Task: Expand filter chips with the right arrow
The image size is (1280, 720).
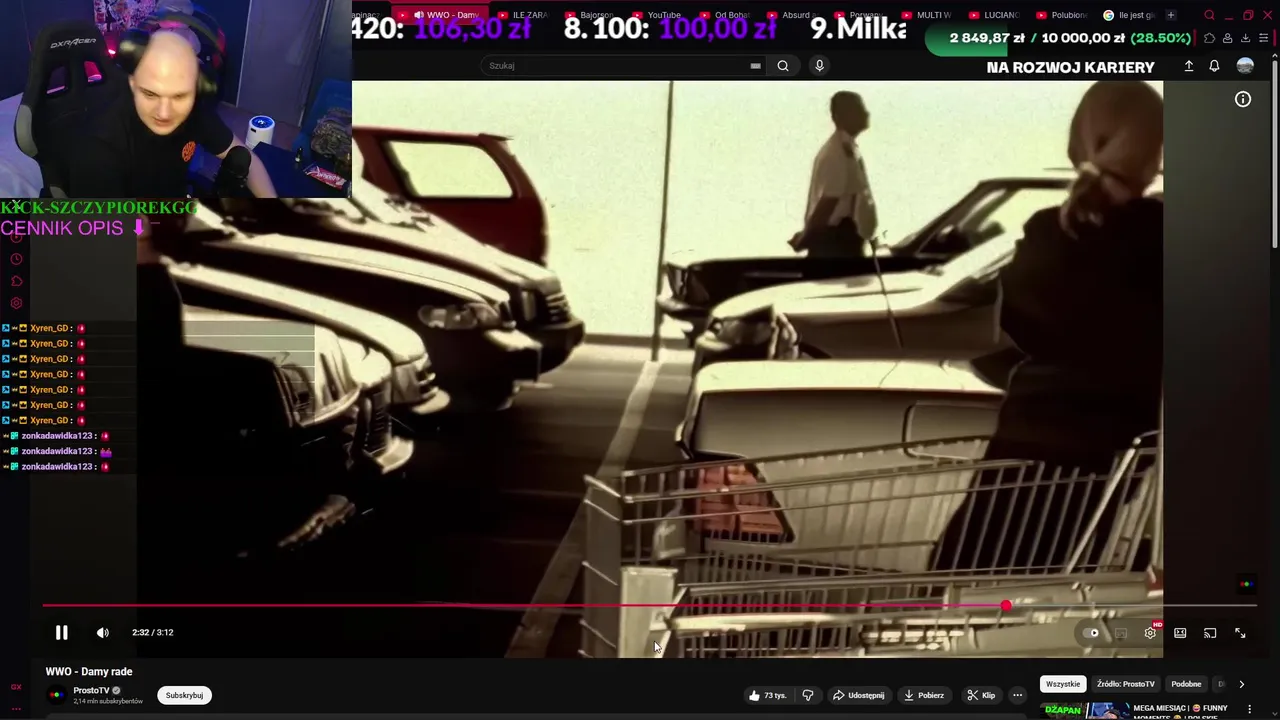Action: coord(1242,684)
